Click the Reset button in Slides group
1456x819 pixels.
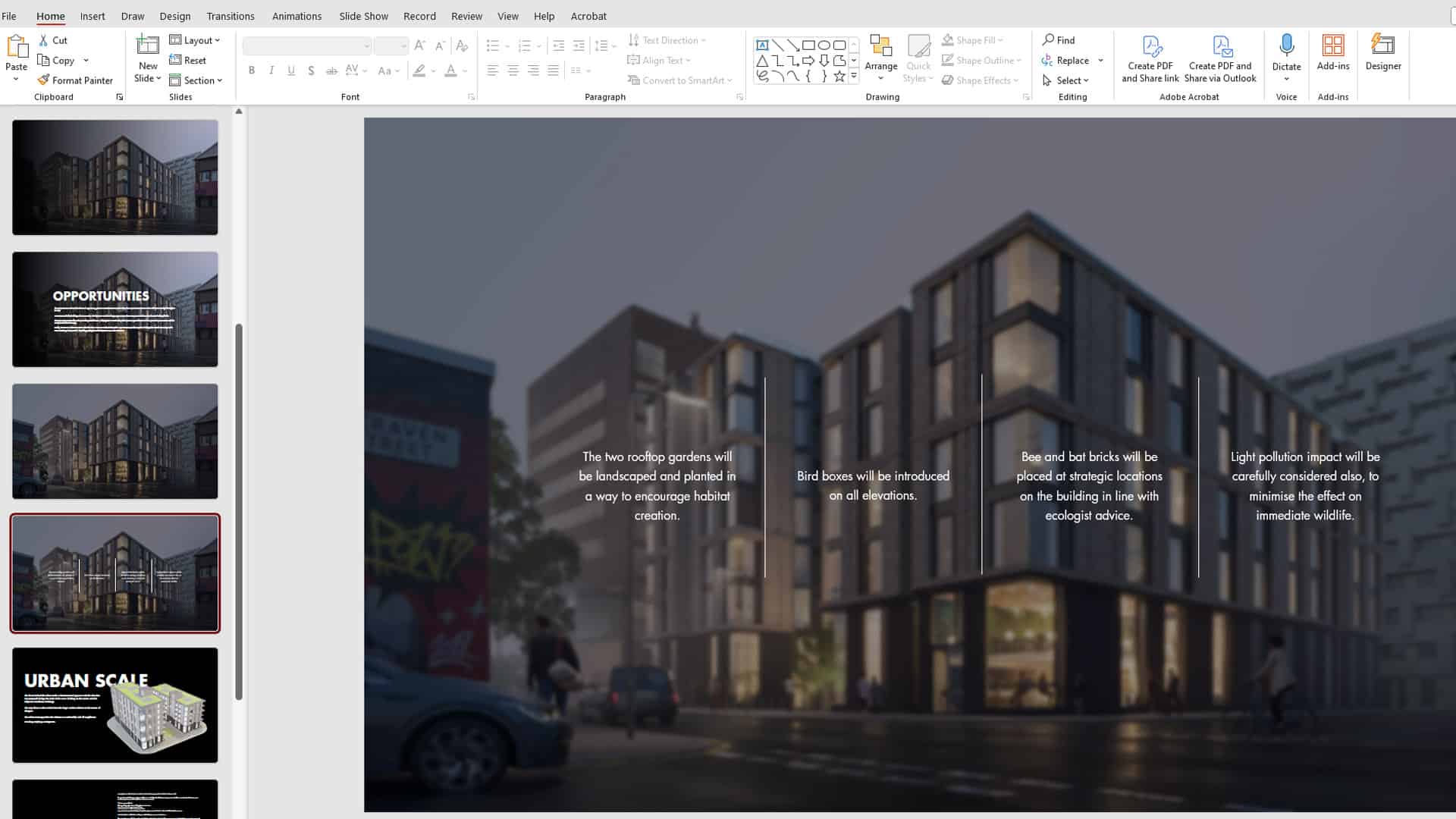pos(190,60)
